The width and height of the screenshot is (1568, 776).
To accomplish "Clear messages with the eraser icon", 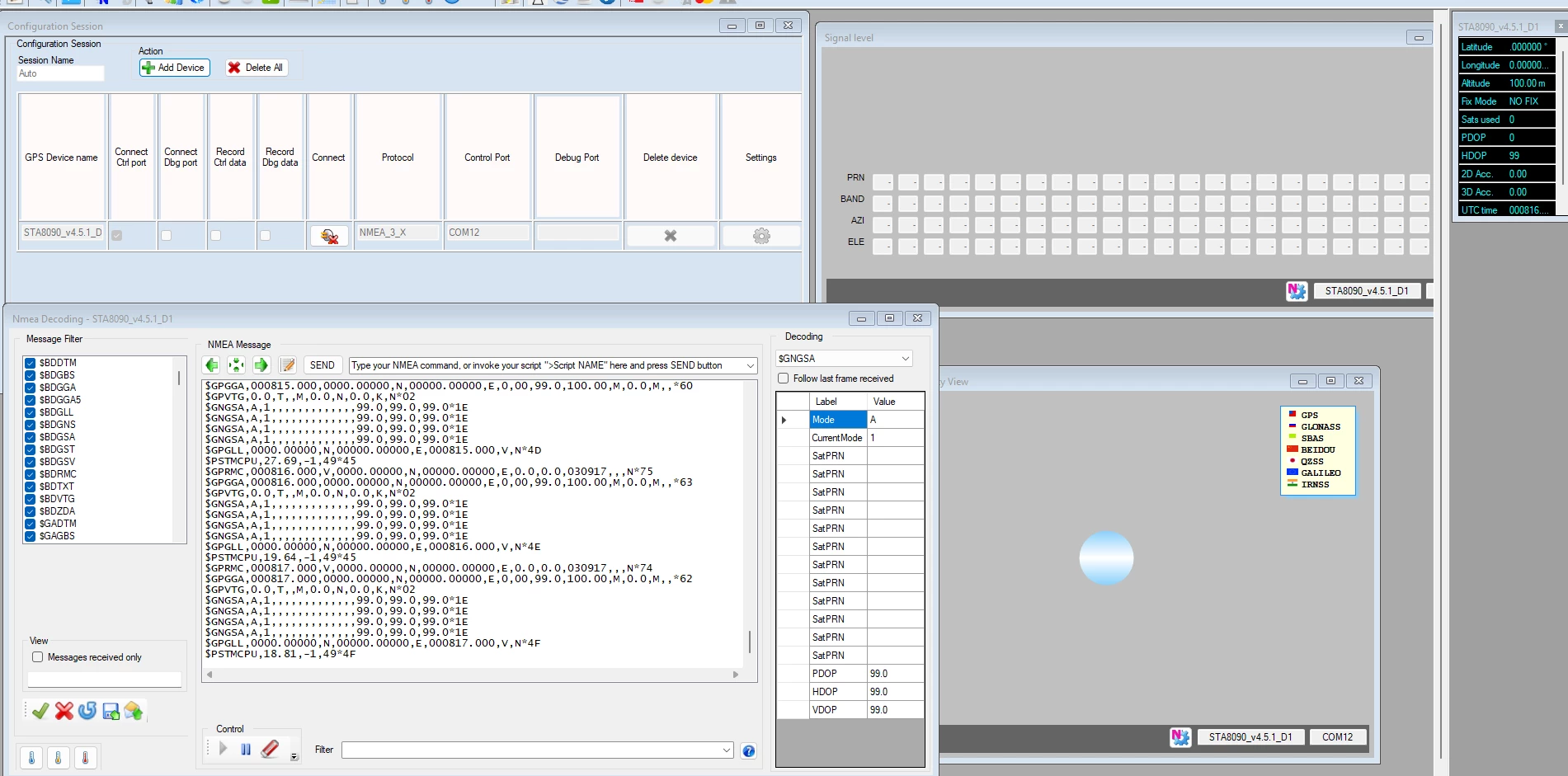I will coord(270,749).
